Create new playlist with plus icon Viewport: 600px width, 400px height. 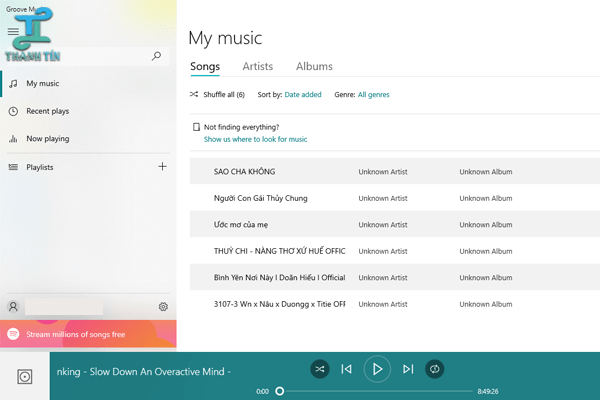point(162,166)
